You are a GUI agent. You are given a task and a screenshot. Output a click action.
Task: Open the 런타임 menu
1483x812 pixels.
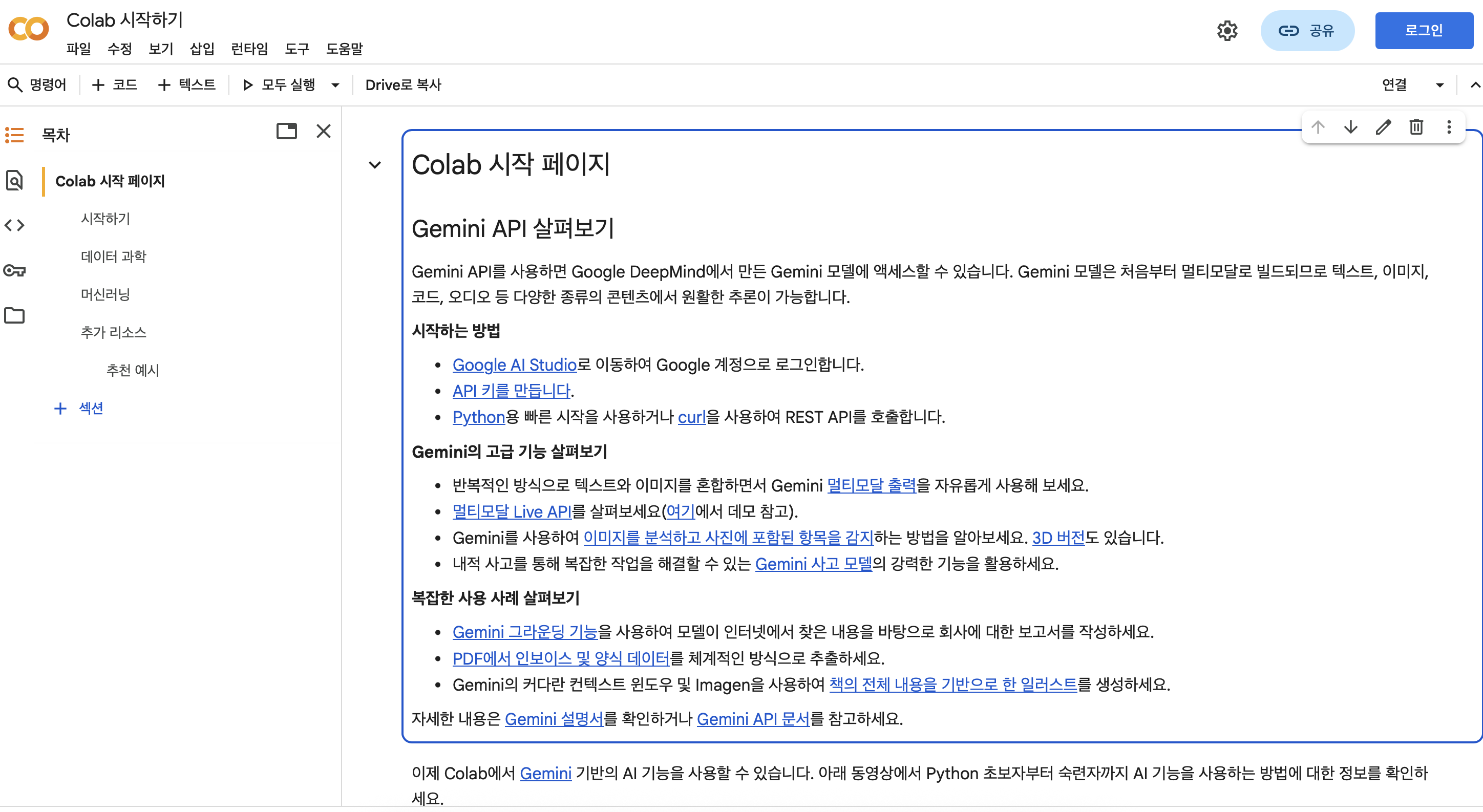[249, 49]
